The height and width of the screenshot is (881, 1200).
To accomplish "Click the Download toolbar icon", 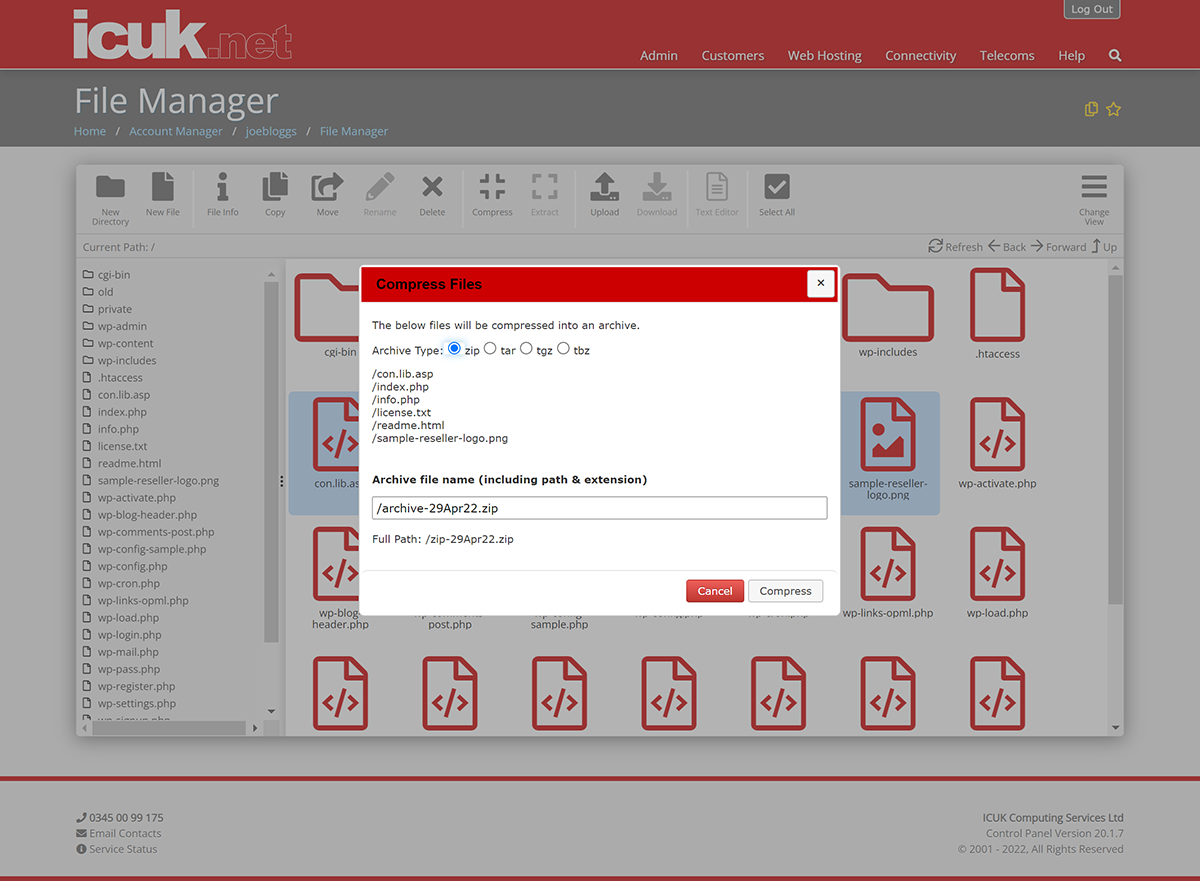I will [x=657, y=187].
